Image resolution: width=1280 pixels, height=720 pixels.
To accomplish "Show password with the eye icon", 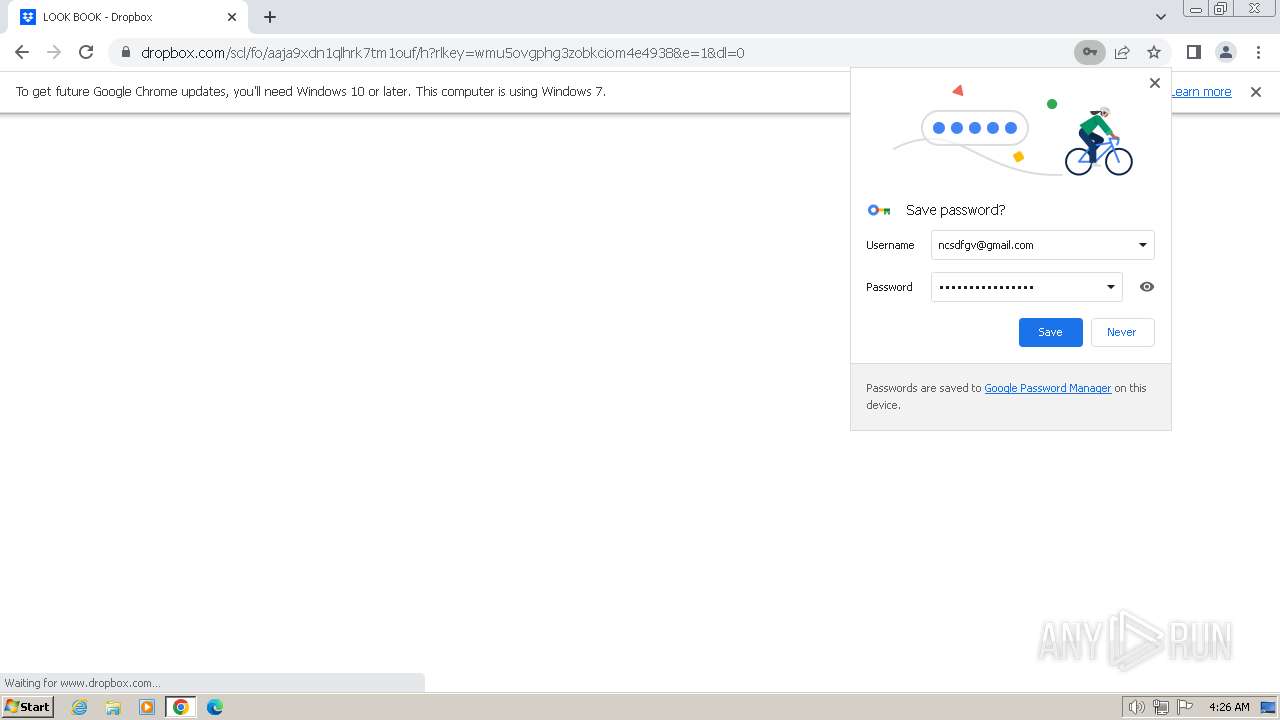I will 1147,287.
